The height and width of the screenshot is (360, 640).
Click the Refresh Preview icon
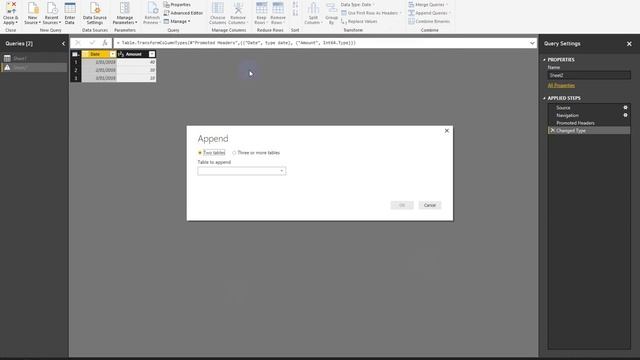[x=152, y=8]
